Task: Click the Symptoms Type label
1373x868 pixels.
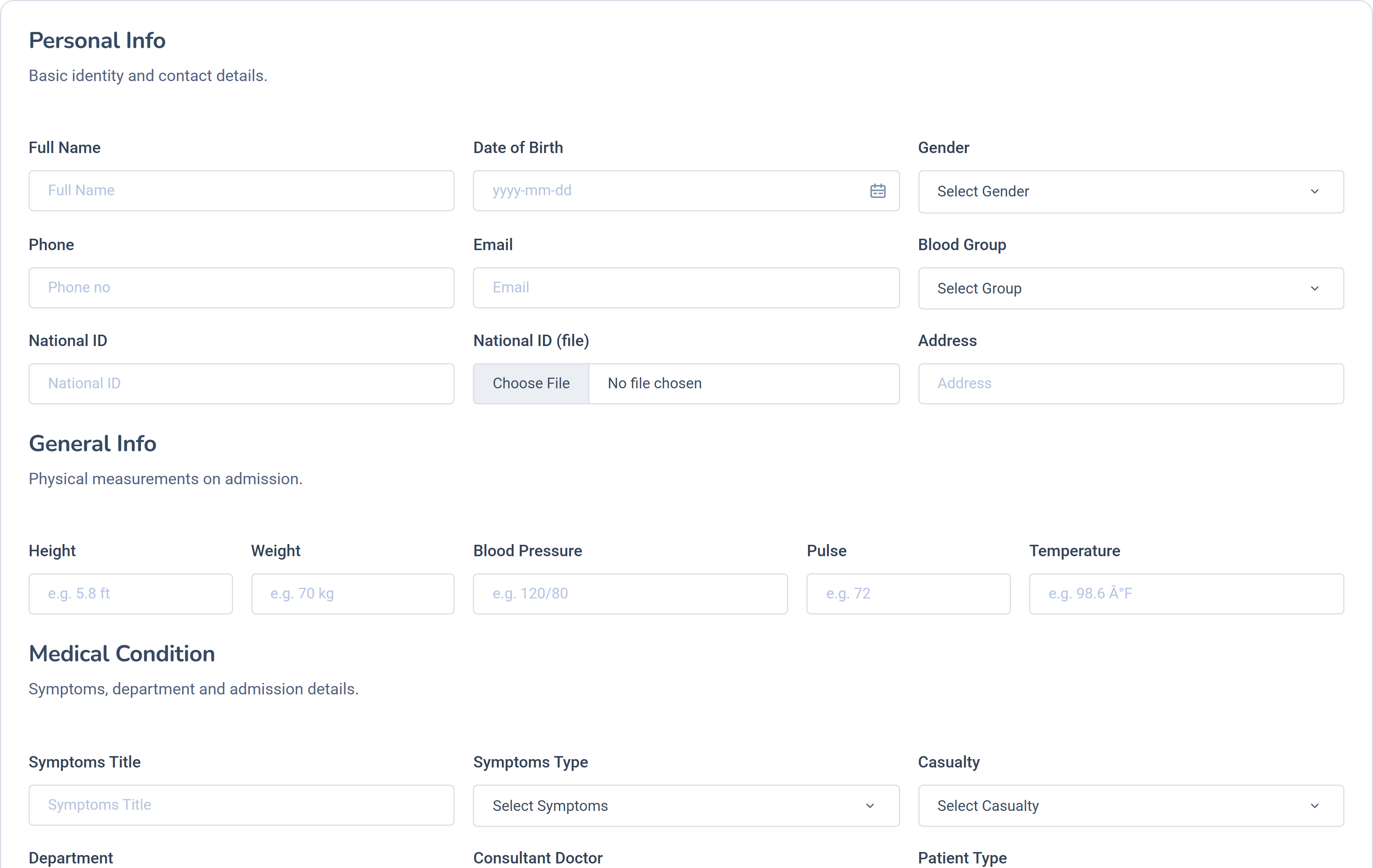Action: click(x=530, y=763)
